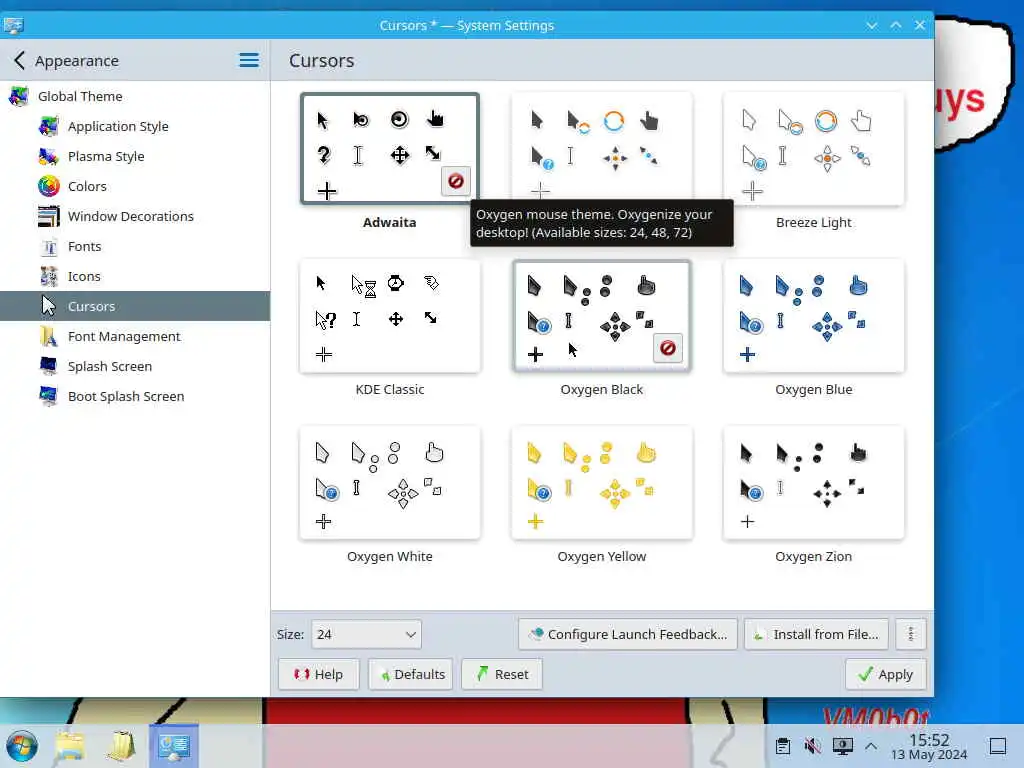Image resolution: width=1024 pixels, height=768 pixels.
Task: Open Plasma Style settings
Action: click(x=135, y=156)
